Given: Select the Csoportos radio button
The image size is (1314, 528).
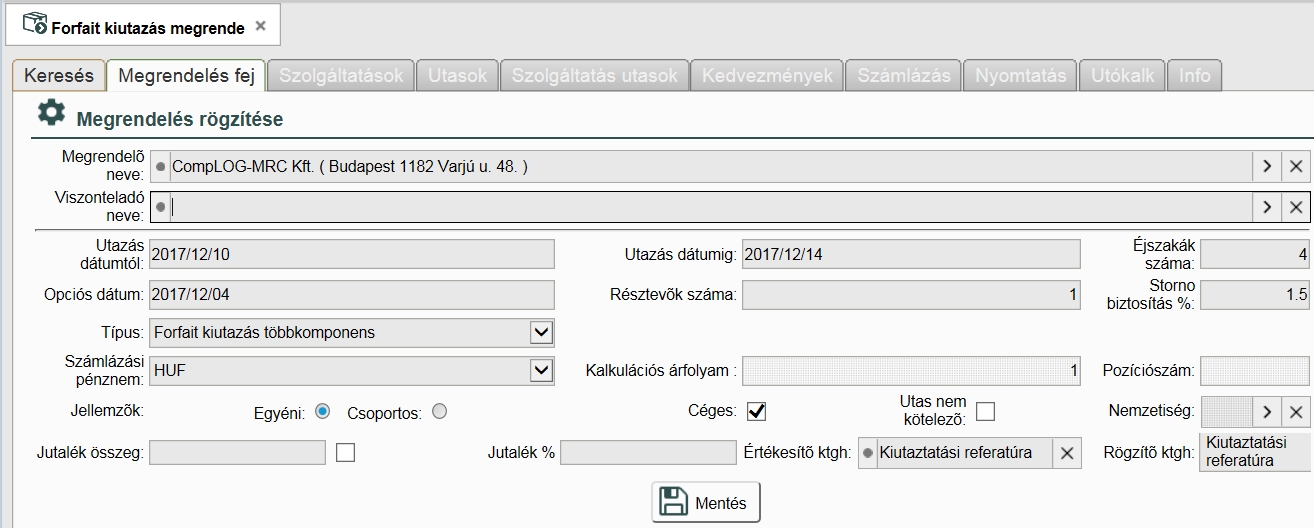Looking at the screenshot, I should click(439, 411).
